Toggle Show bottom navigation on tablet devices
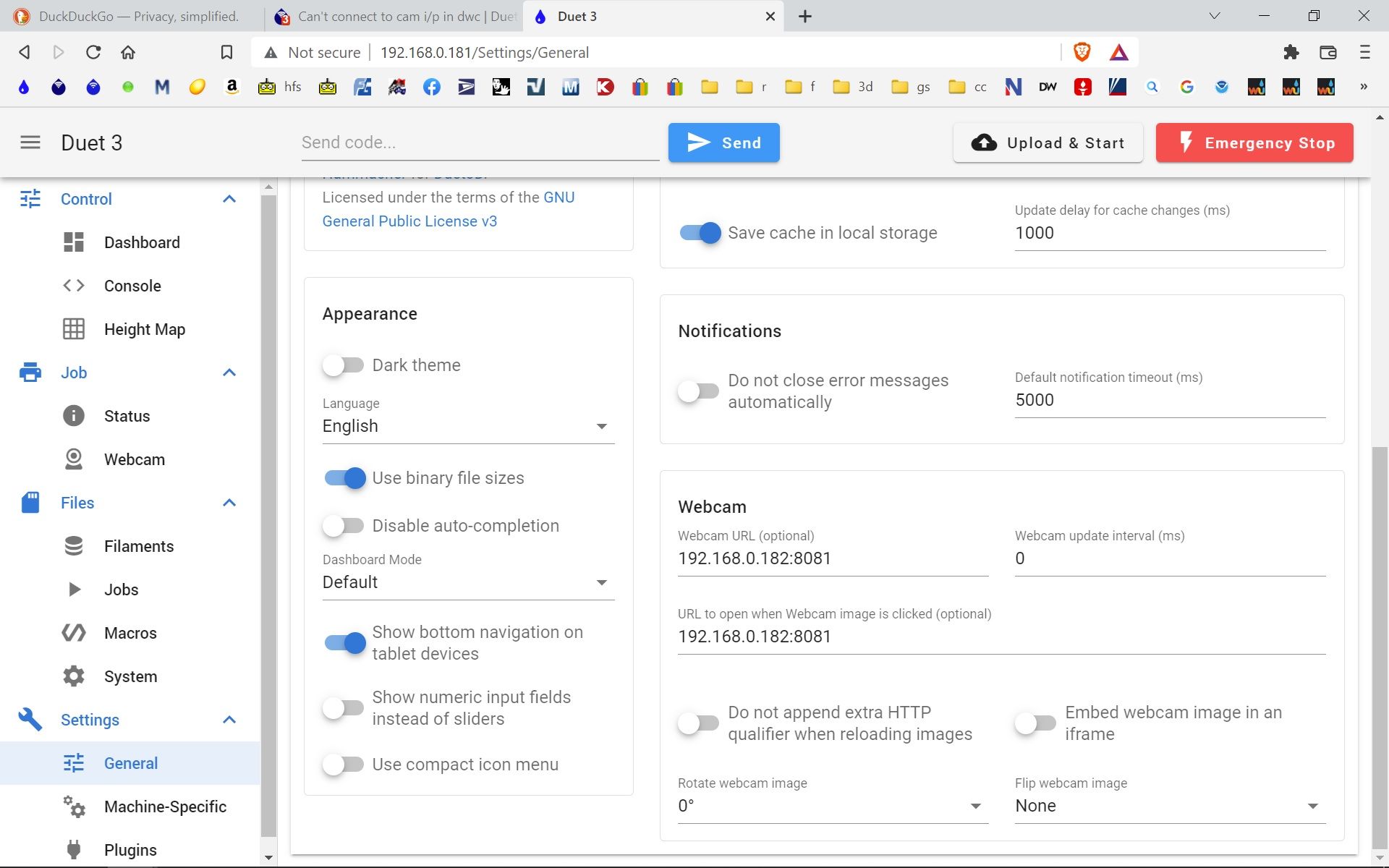1389x868 pixels. 344,643
